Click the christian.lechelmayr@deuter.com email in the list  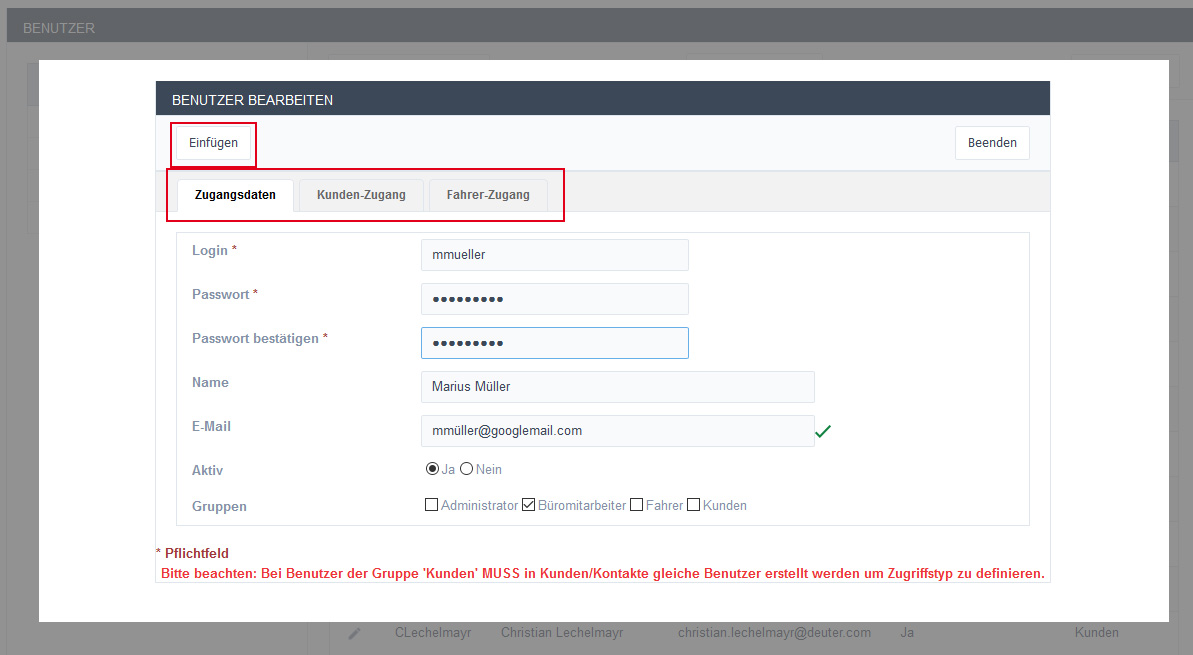click(x=774, y=633)
